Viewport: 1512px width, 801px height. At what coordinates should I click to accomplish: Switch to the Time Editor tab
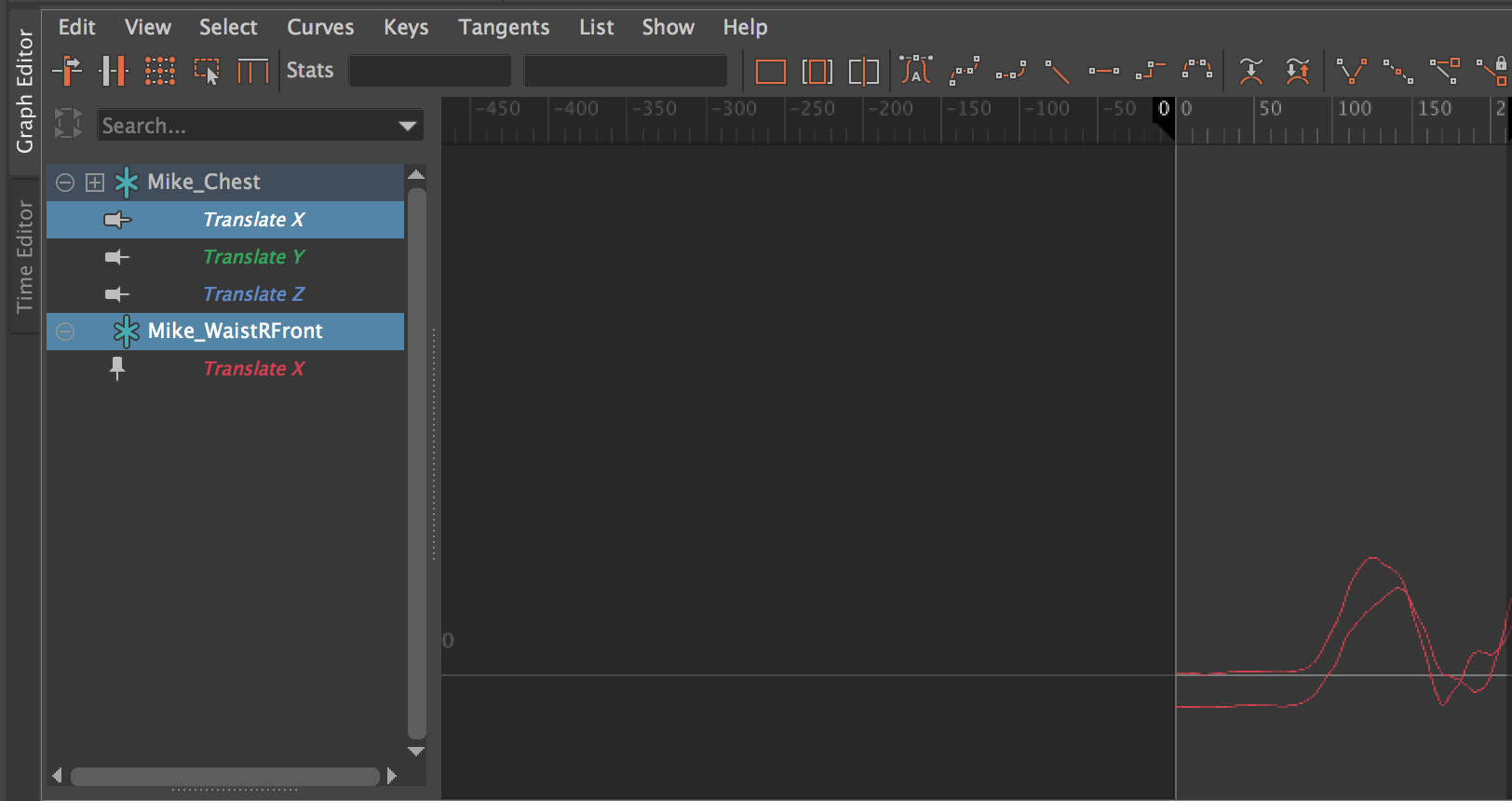click(x=24, y=257)
